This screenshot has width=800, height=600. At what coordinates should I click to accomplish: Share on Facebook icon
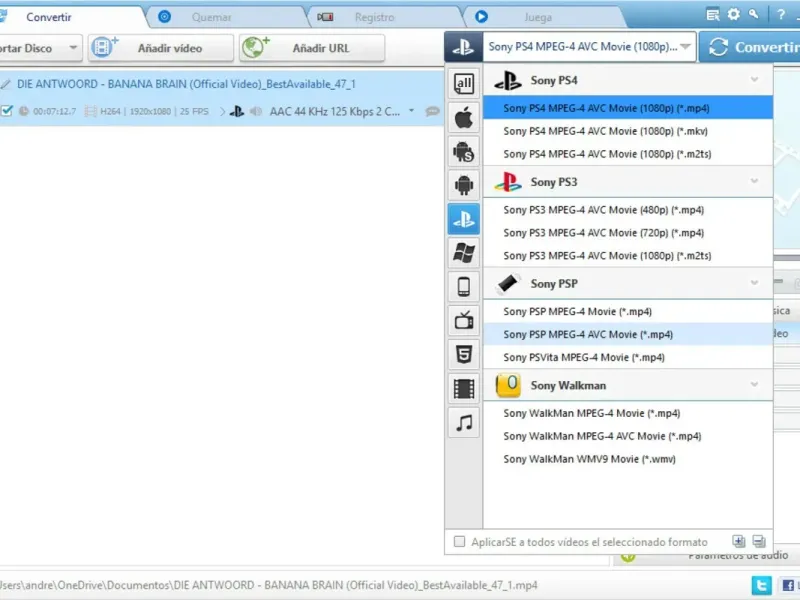(788, 585)
